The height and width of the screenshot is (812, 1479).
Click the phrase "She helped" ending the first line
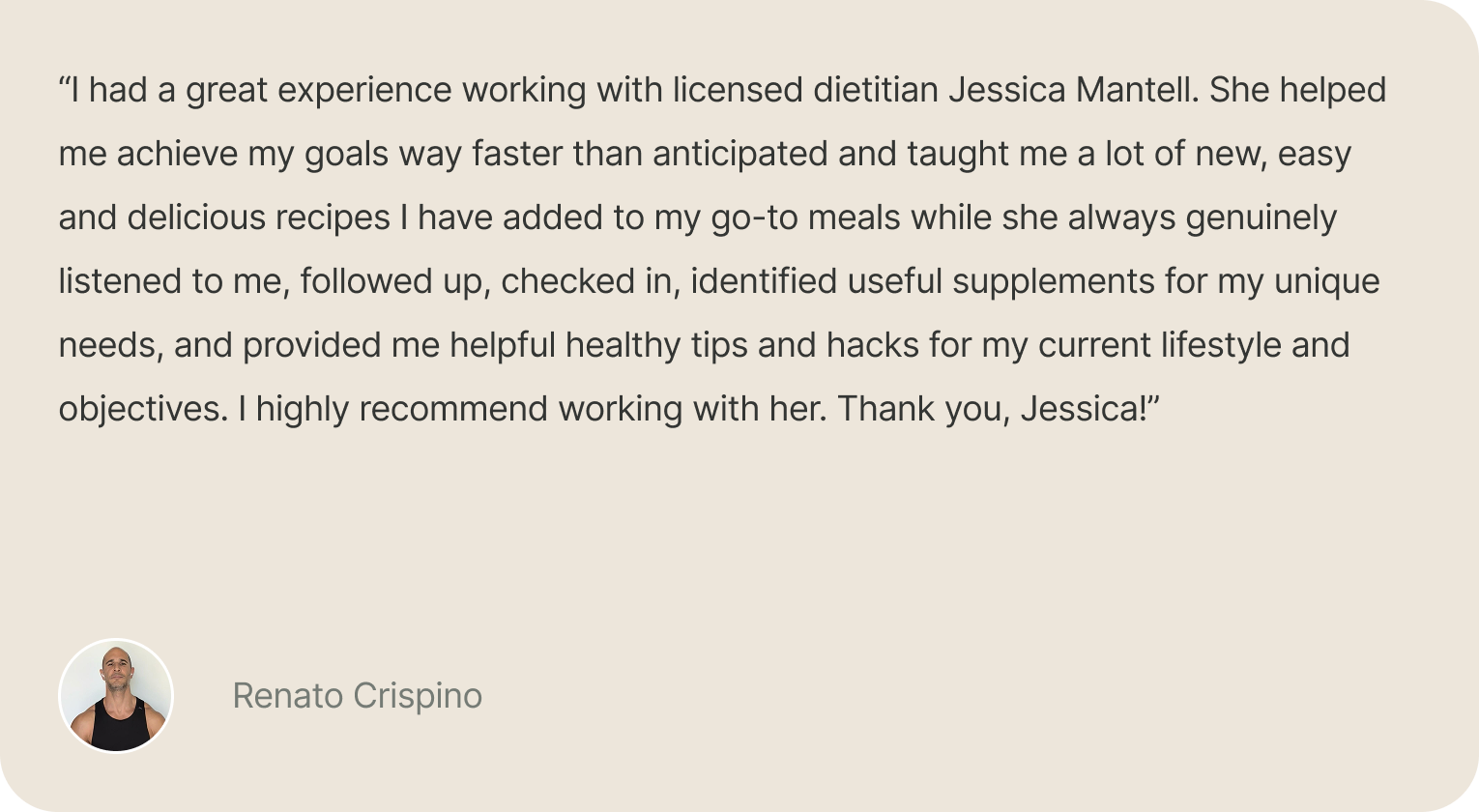[x=1298, y=90]
